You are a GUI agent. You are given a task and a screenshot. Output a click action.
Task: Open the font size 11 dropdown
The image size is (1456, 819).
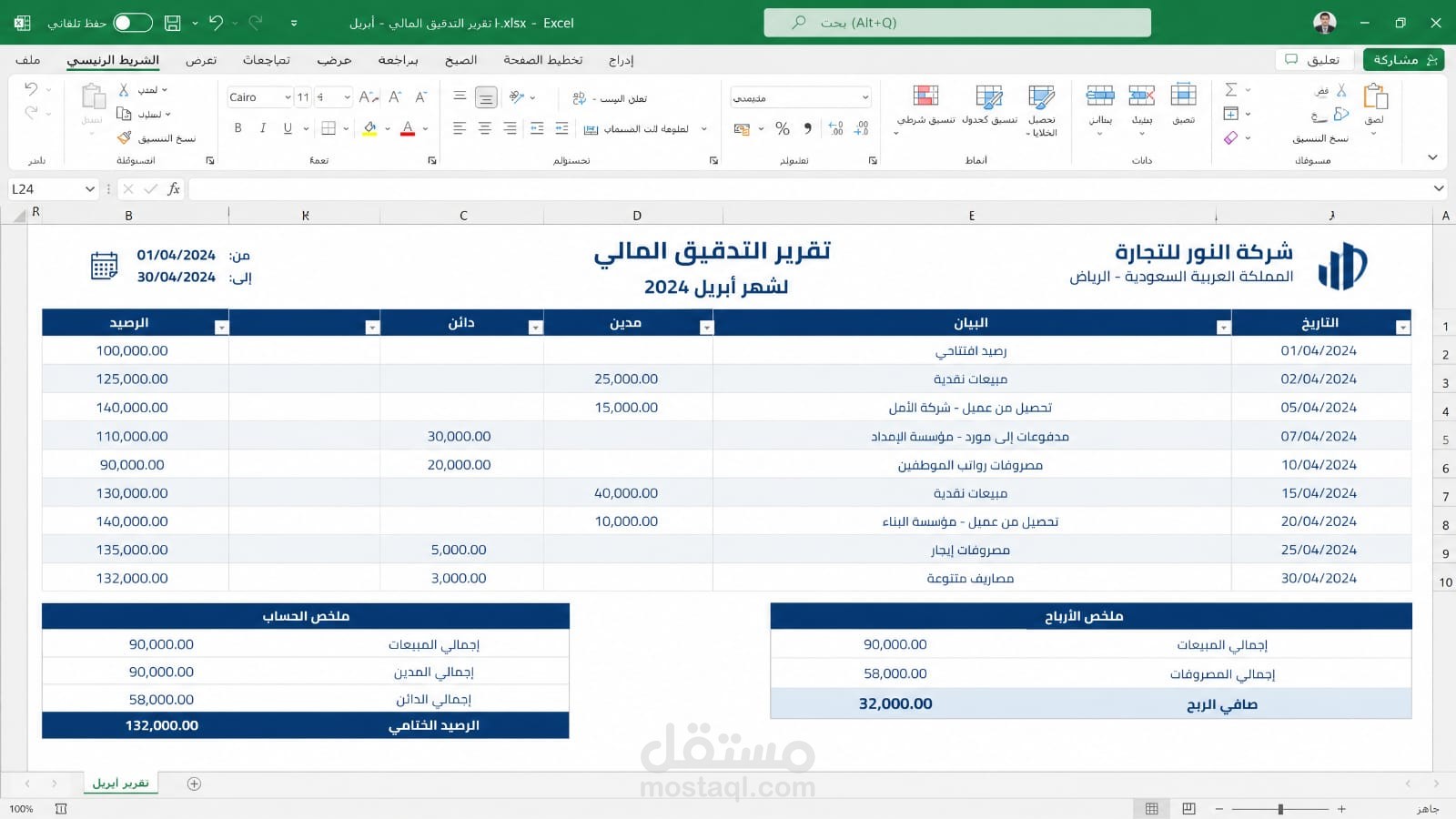coord(347,97)
